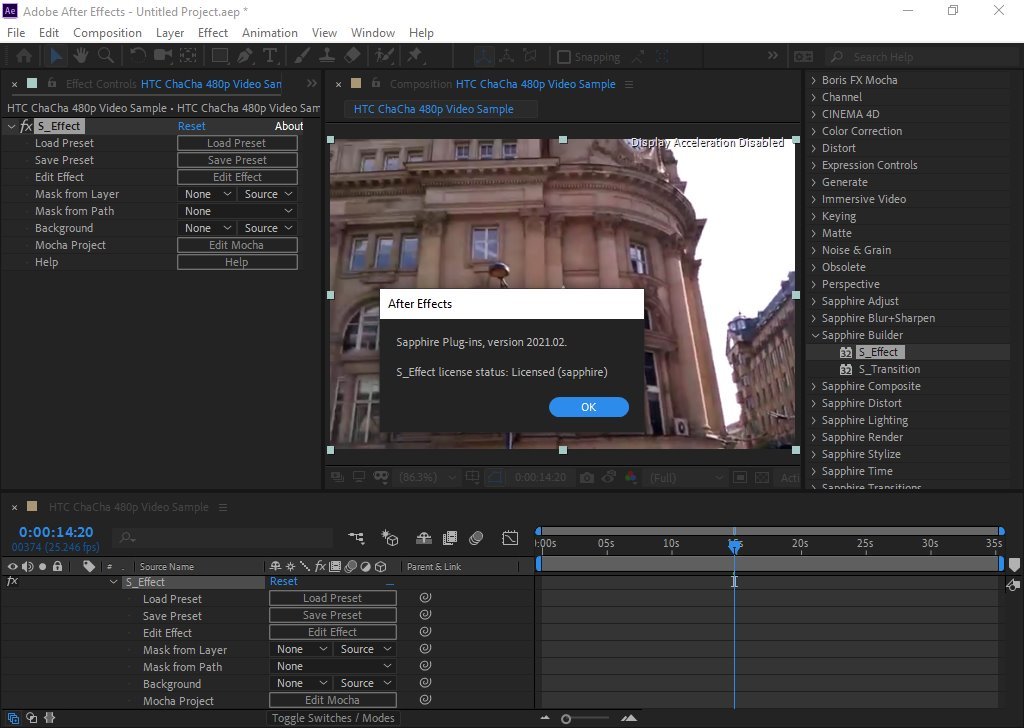Toggle the Transparency Grid button in viewer

(x=761, y=477)
